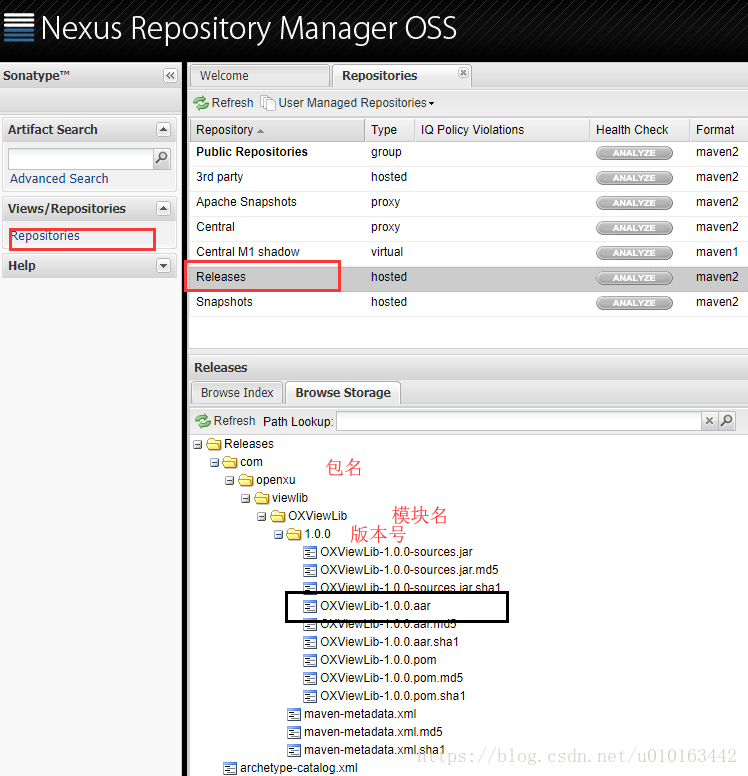Collapse the openxu folder node

pos(230,481)
